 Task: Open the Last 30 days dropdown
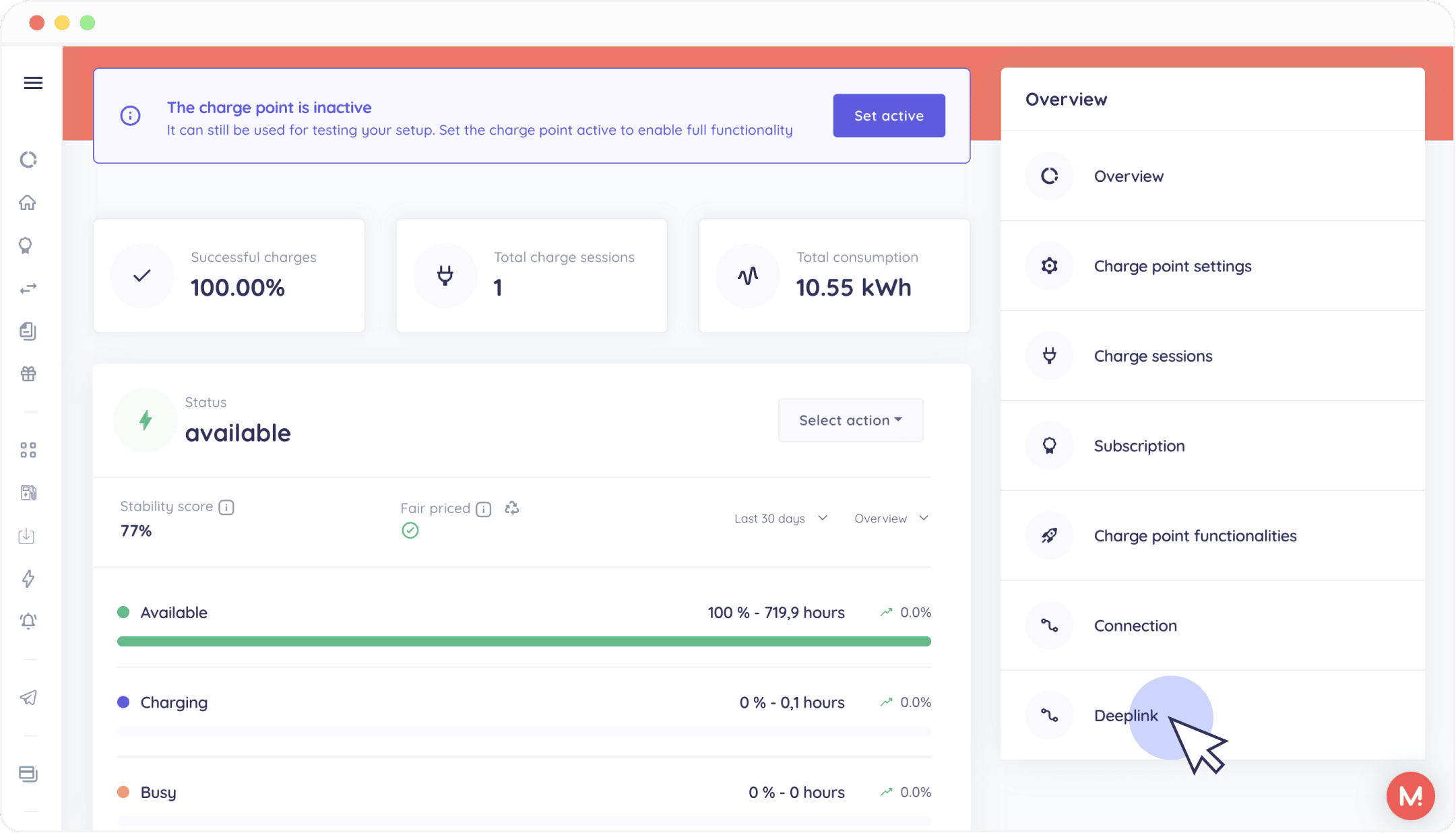(781, 519)
